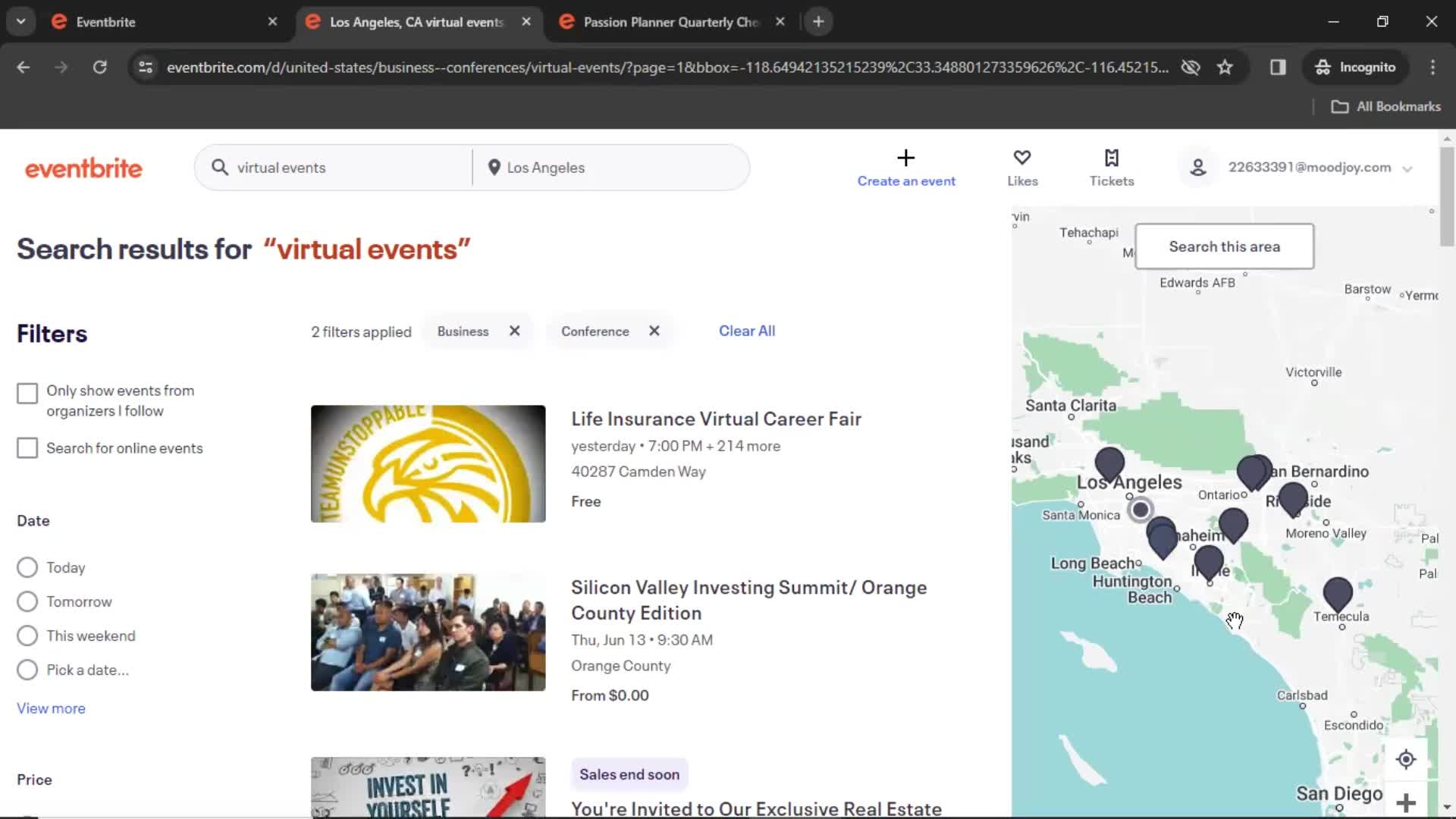Click the Eventbrite home logo icon
1456x819 pixels.
[x=83, y=168]
